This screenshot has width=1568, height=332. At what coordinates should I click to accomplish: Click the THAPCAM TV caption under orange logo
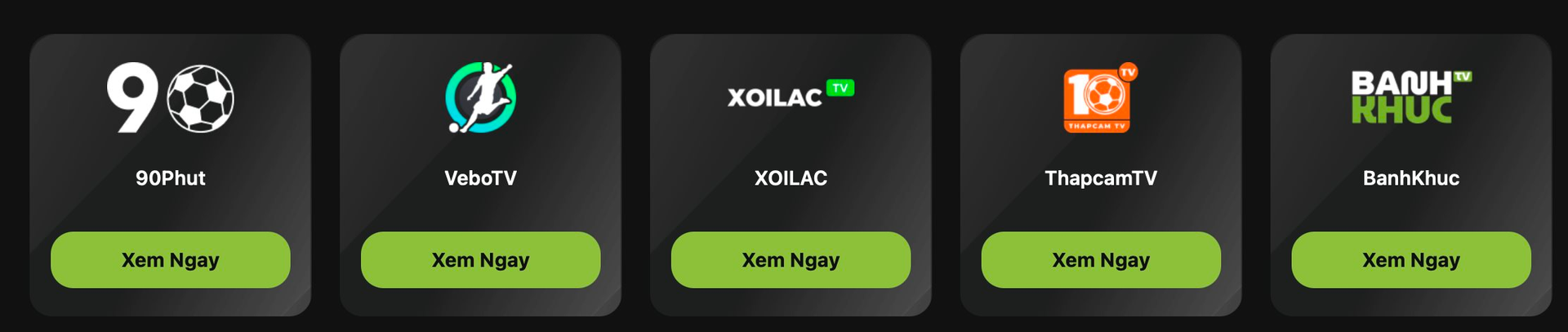point(1097,126)
